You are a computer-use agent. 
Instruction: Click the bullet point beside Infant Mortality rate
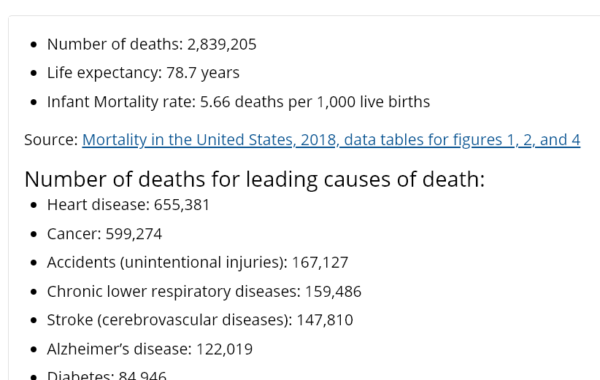tap(34, 102)
